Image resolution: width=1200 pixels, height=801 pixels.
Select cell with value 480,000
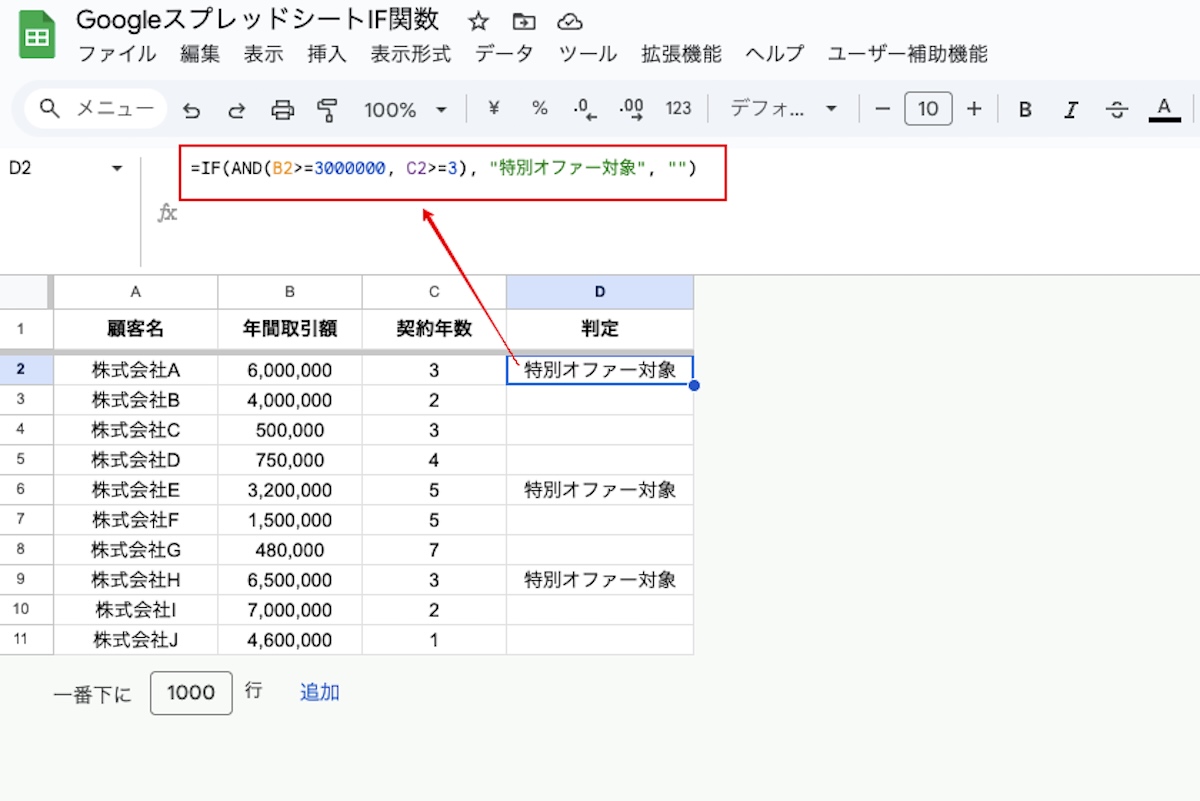[x=290, y=550]
